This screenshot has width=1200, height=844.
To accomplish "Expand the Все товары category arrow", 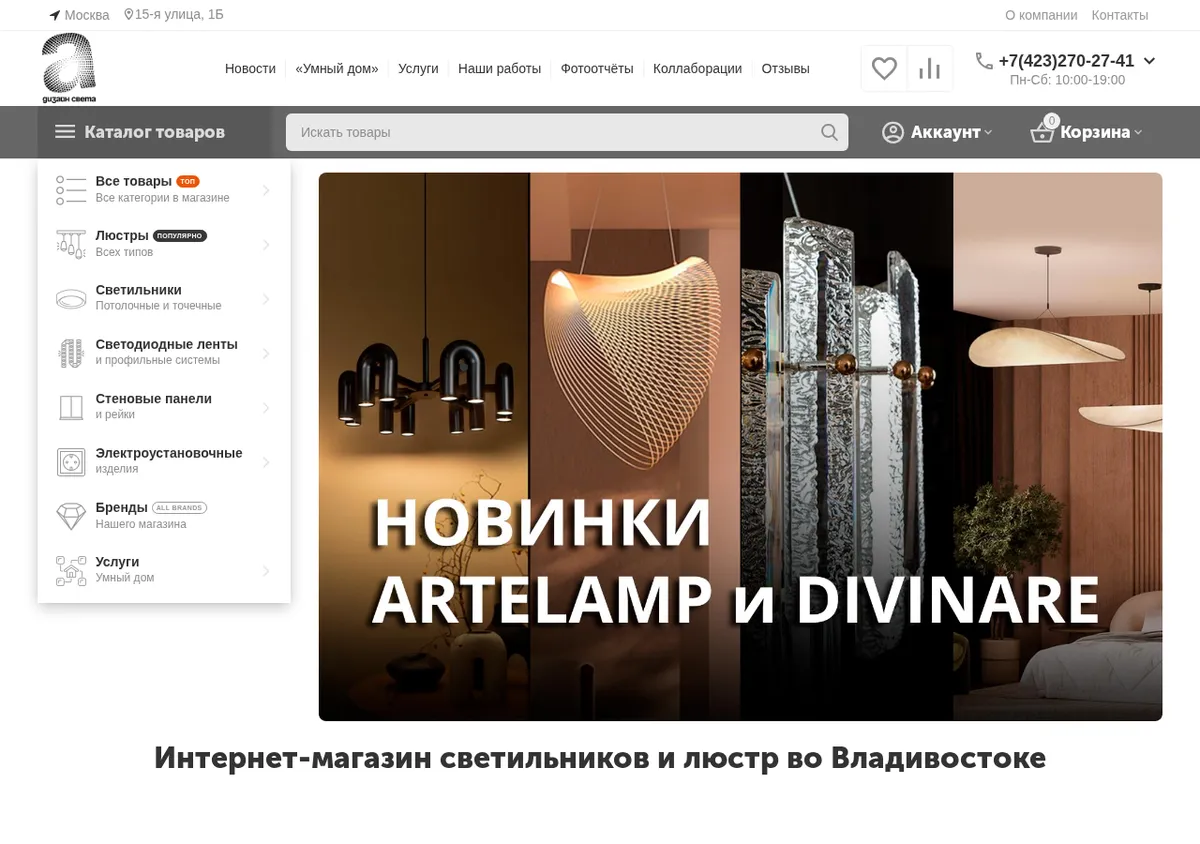I will click(266, 190).
